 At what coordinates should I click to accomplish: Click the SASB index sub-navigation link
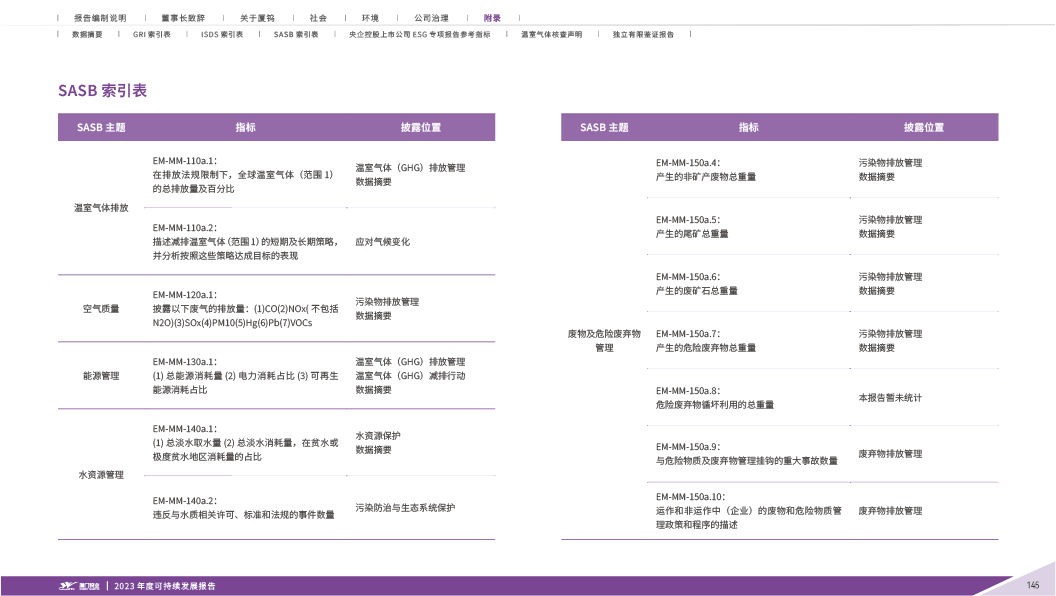pos(295,34)
